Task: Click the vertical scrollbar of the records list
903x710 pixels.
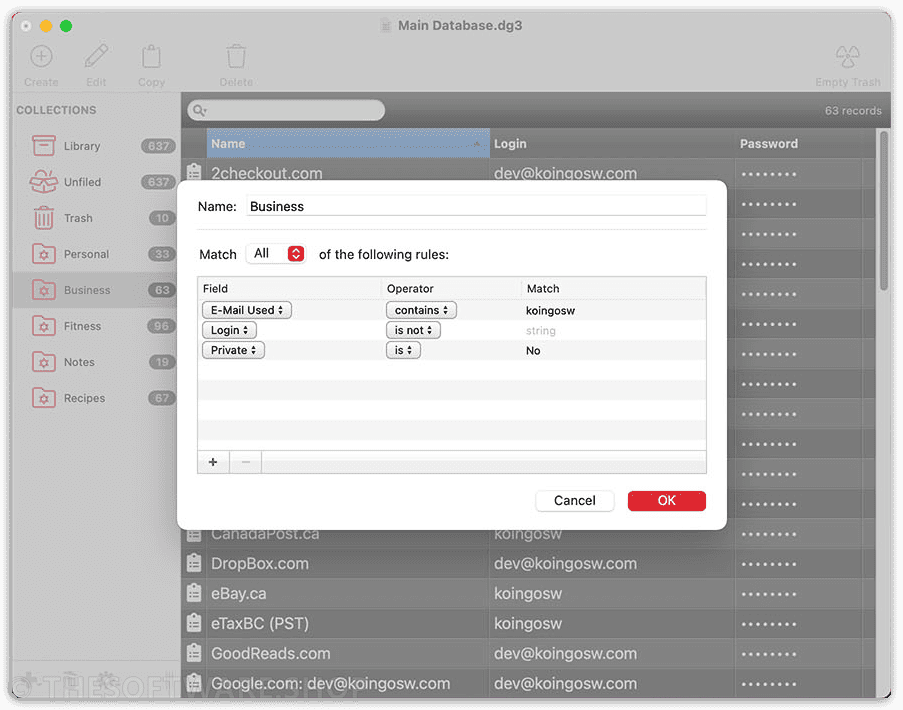Action: [x=884, y=211]
